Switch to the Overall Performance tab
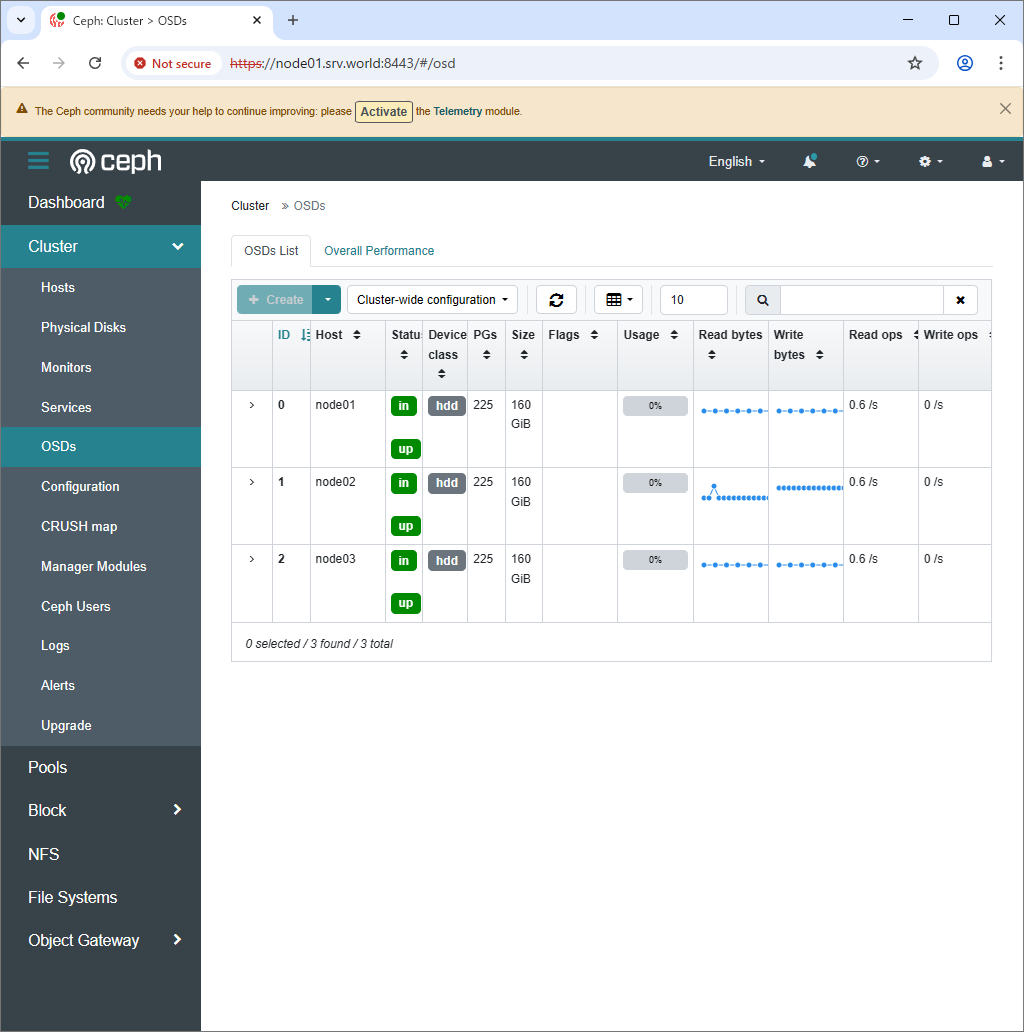The image size is (1024, 1032). pyautogui.click(x=379, y=251)
